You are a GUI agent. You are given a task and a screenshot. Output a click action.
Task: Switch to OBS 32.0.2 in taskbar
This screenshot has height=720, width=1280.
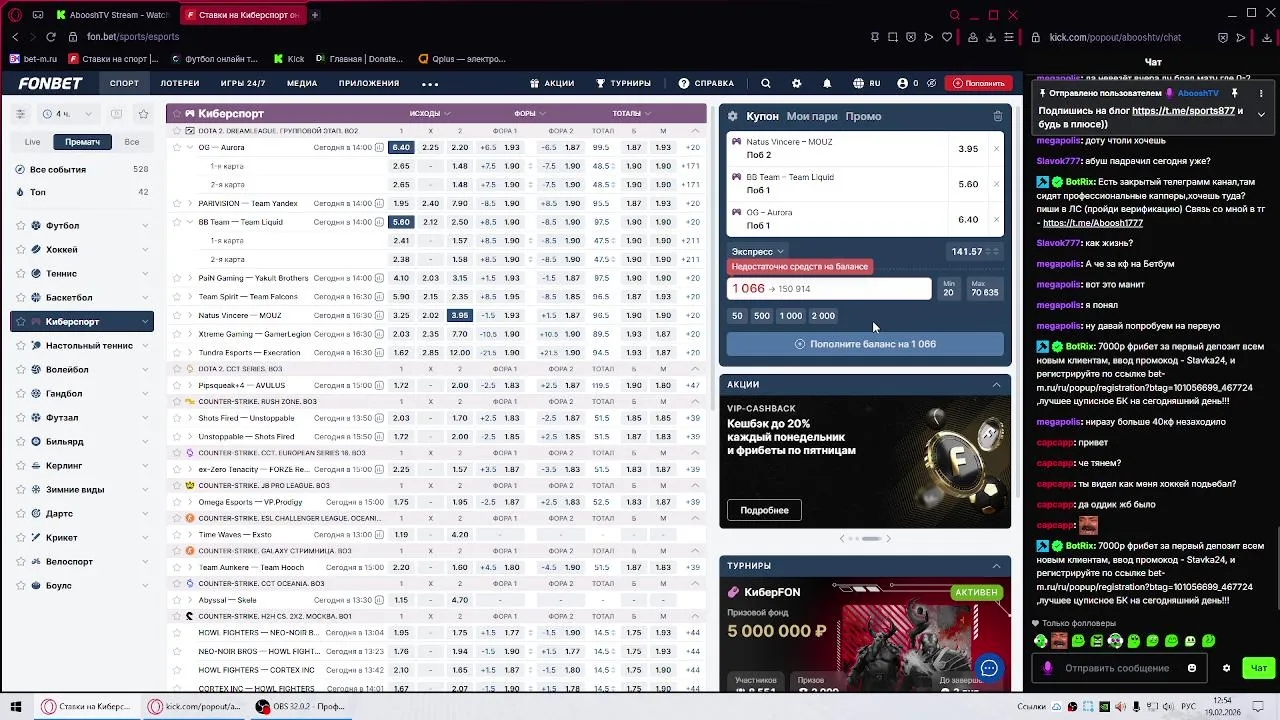pyautogui.click(x=300, y=706)
